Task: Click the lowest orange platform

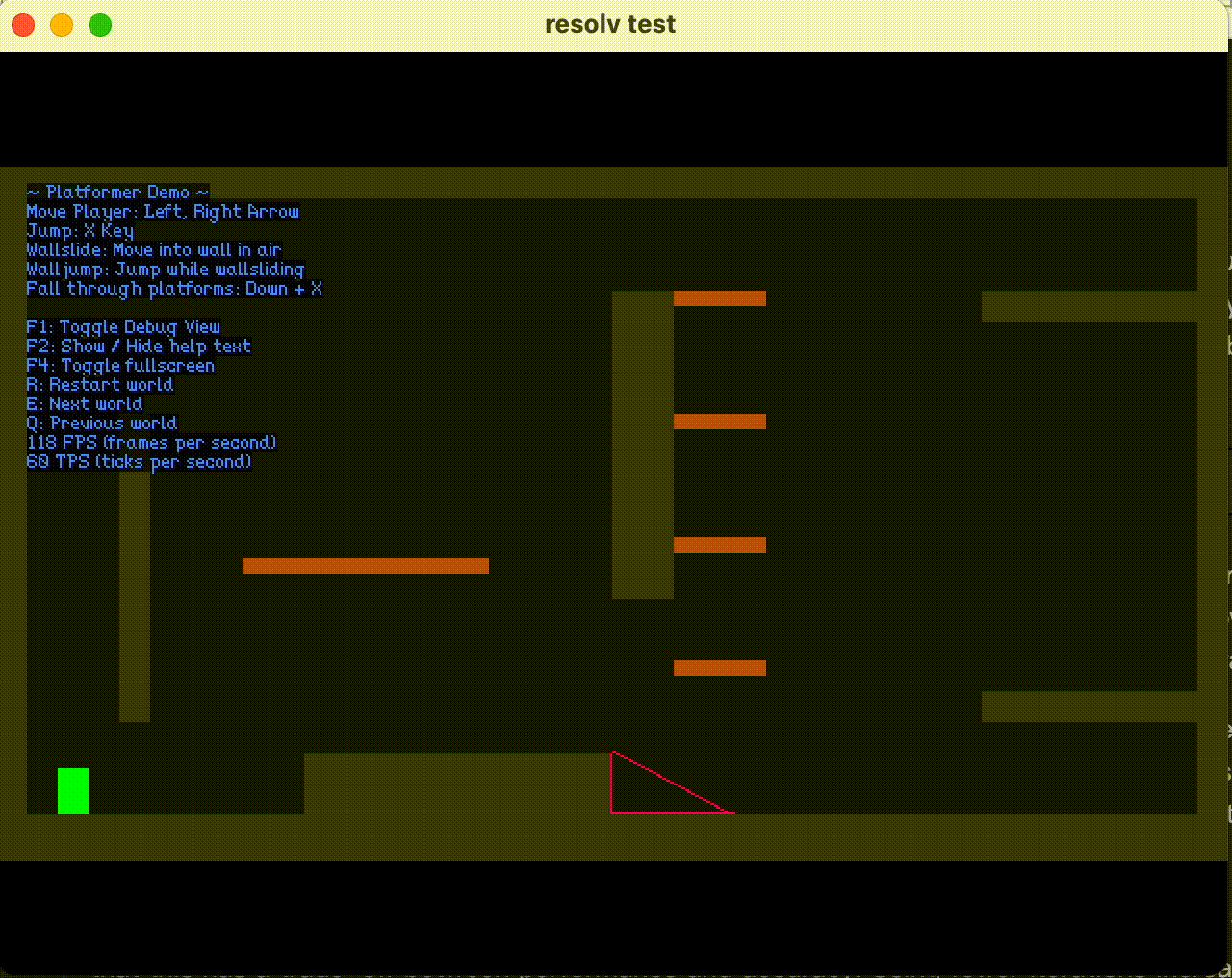Action: [x=719, y=667]
